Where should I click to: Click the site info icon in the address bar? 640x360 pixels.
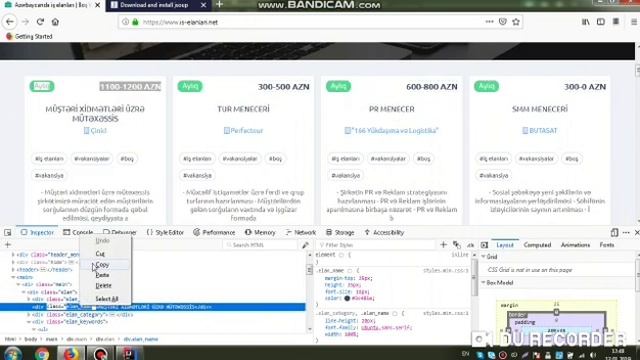click(x=126, y=22)
